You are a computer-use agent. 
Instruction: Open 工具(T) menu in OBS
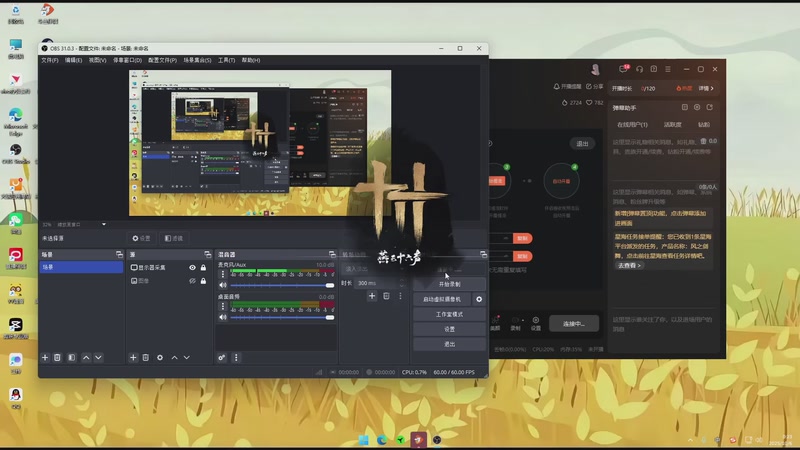(x=227, y=60)
